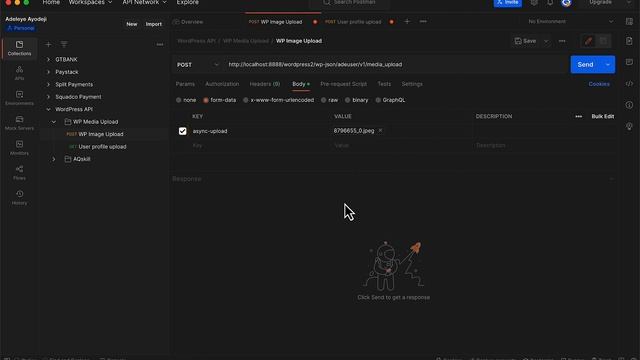Image resolution: width=640 pixels, height=360 pixels.
Task: Click the Save button
Action: 526,41
